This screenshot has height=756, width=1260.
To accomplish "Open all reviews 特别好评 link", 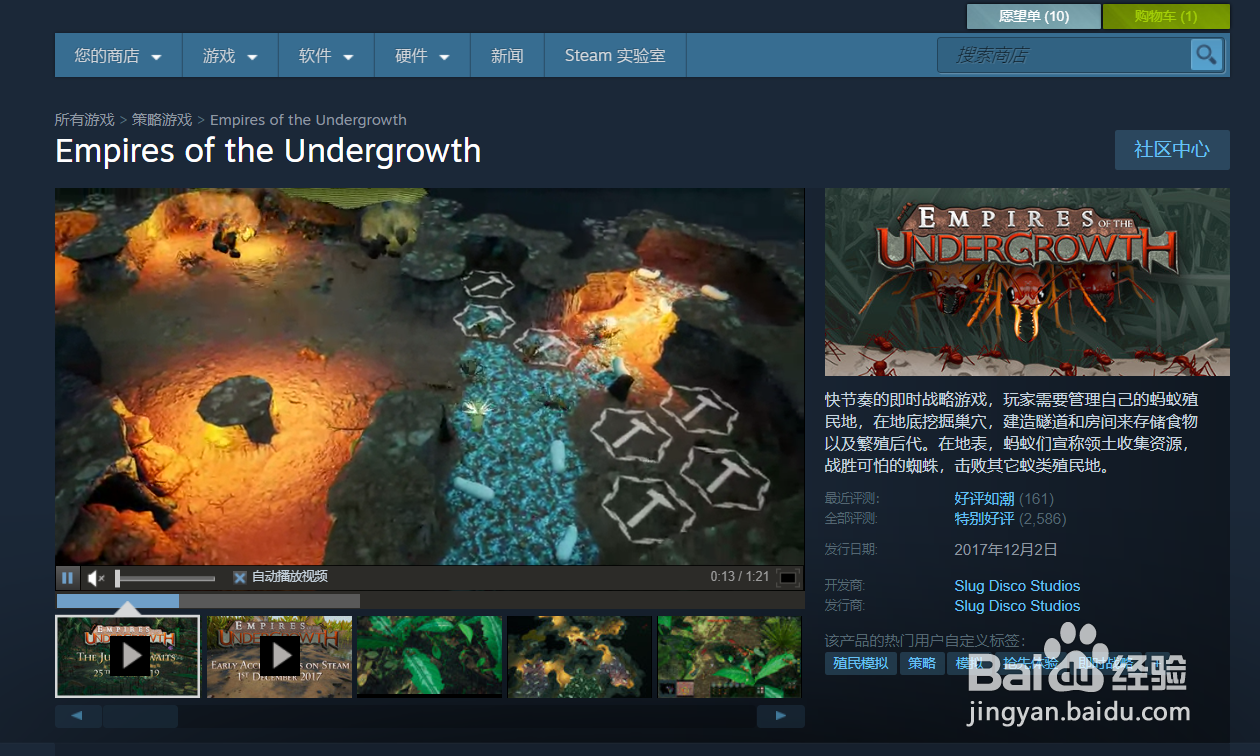I will [984, 519].
